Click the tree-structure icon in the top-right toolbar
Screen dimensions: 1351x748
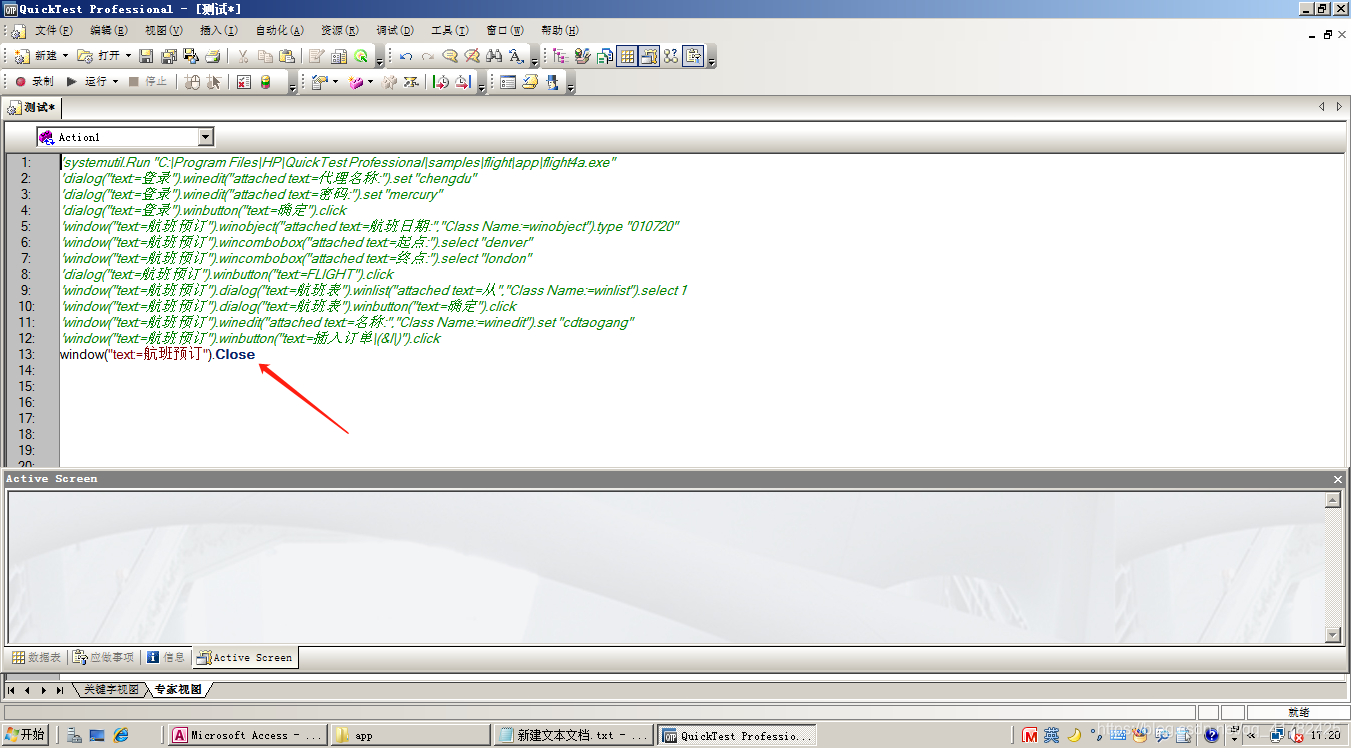click(560, 56)
